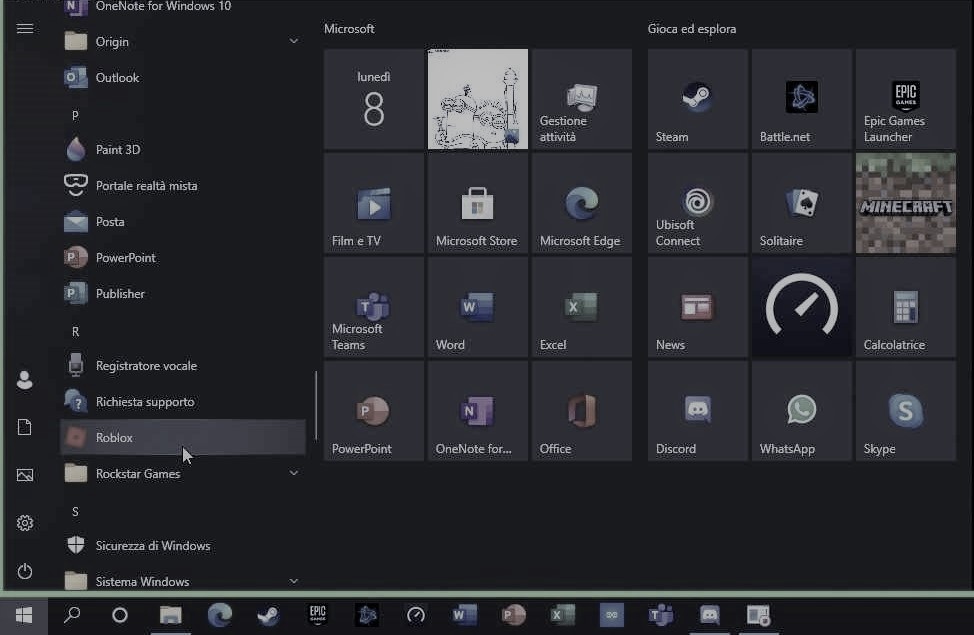The image size is (974, 635).
Task: Open Pictures from the Start rail
Action: (25, 475)
